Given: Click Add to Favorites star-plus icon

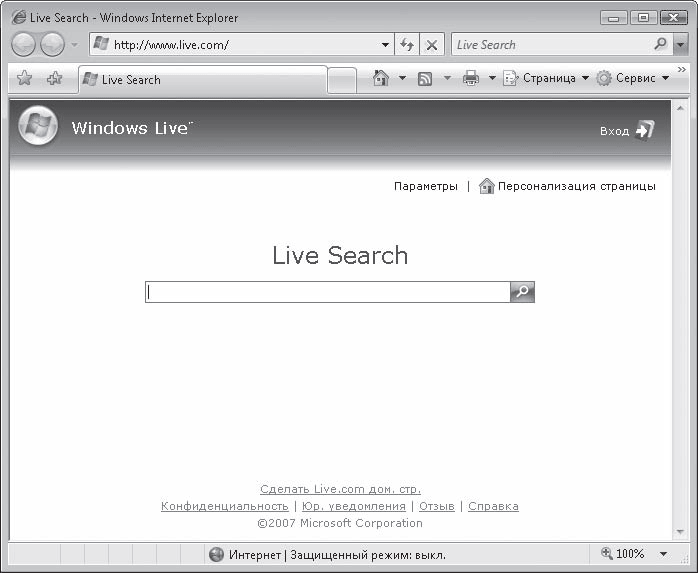Looking at the screenshot, I should pyautogui.click(x=54, y=79).
